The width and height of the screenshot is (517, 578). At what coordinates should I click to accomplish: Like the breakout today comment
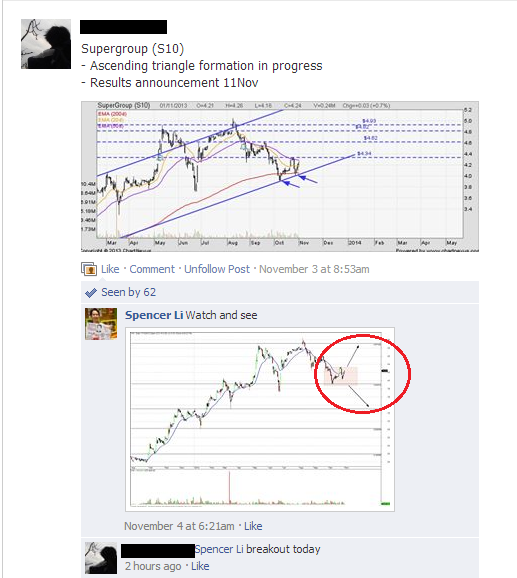200,566
